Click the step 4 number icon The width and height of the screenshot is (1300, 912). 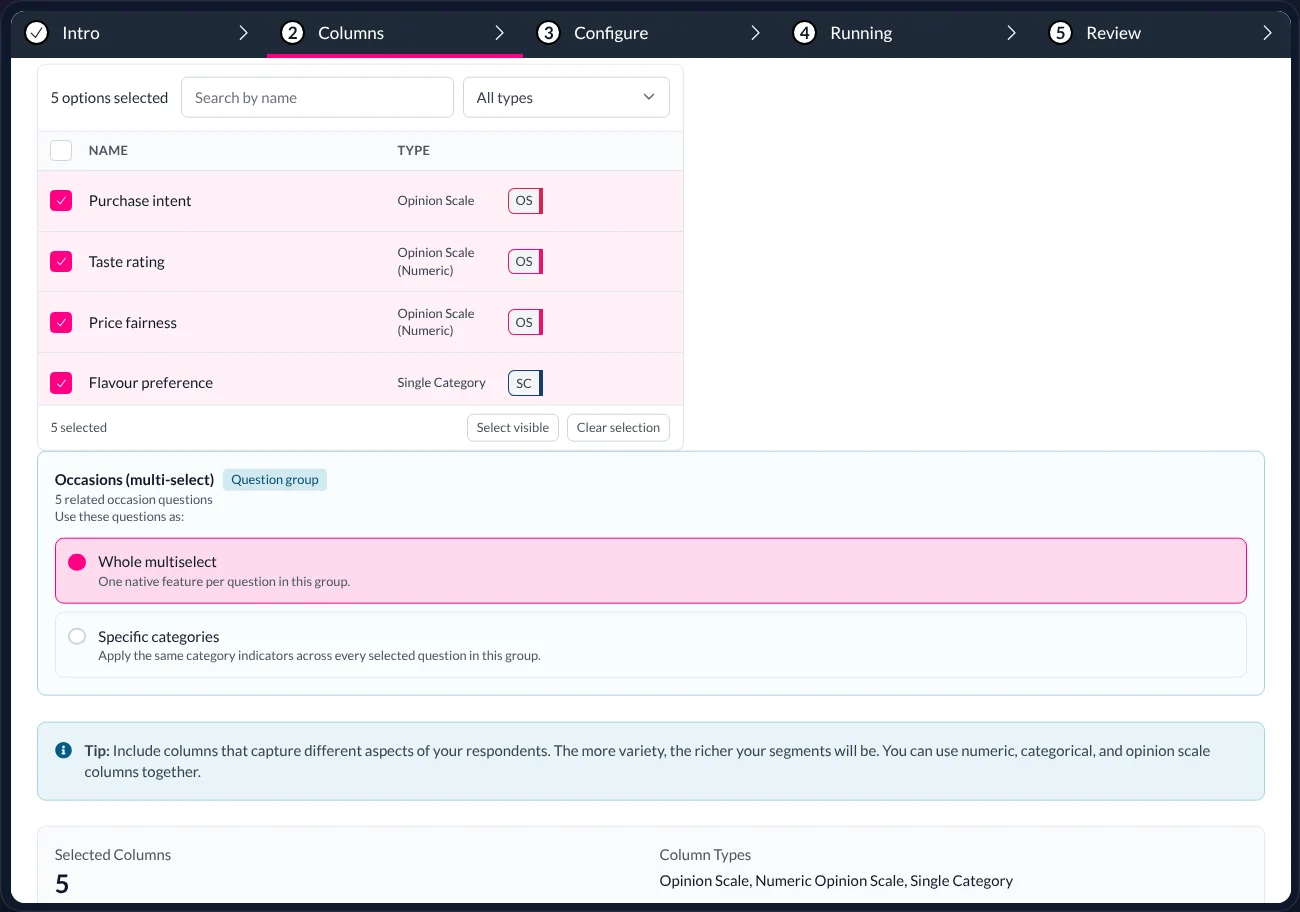pos(804,33)
